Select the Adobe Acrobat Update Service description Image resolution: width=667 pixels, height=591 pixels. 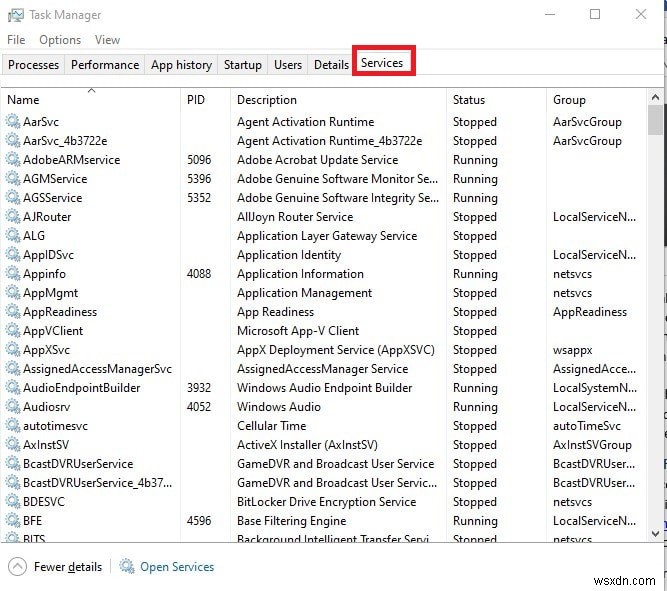point(317,160)
